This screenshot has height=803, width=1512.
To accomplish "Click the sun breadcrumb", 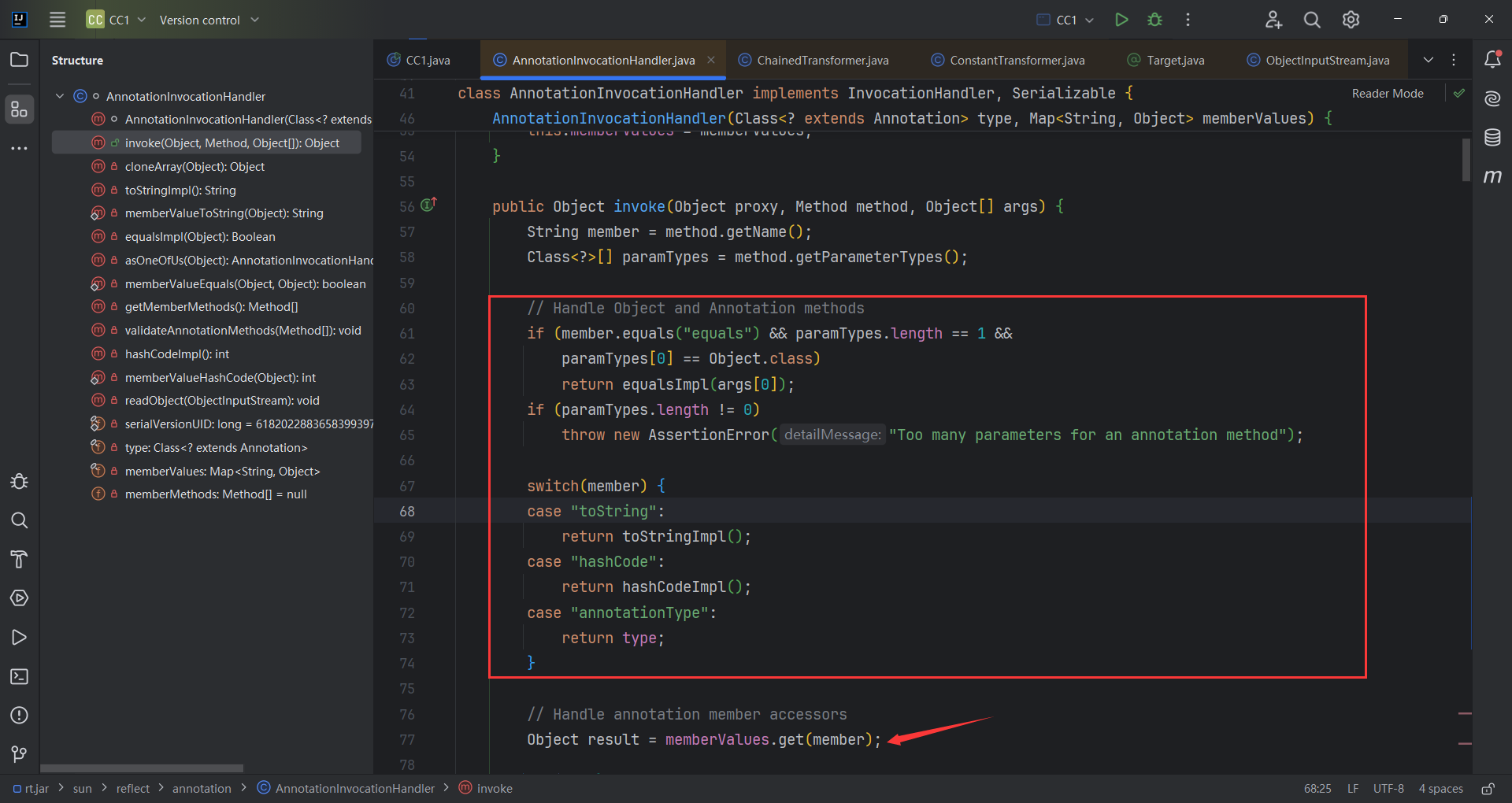I will click(82, 788).
